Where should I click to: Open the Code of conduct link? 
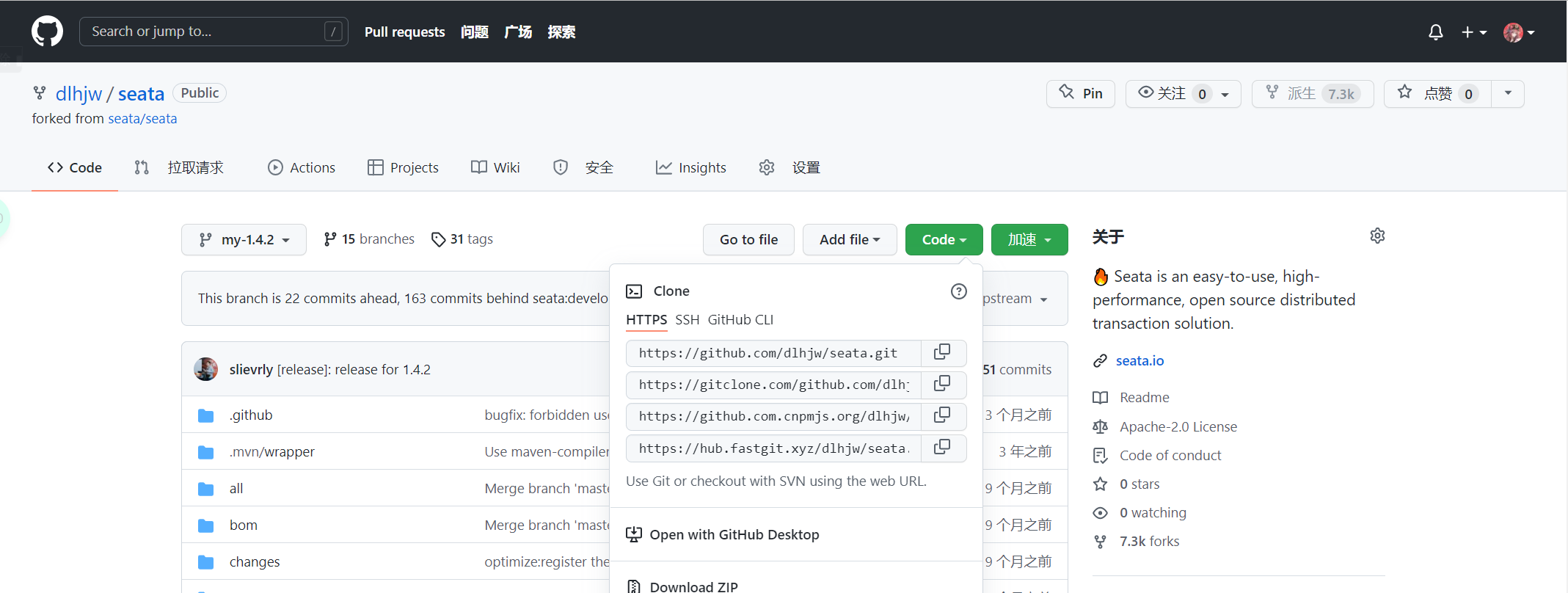[x=1170, y=456]
